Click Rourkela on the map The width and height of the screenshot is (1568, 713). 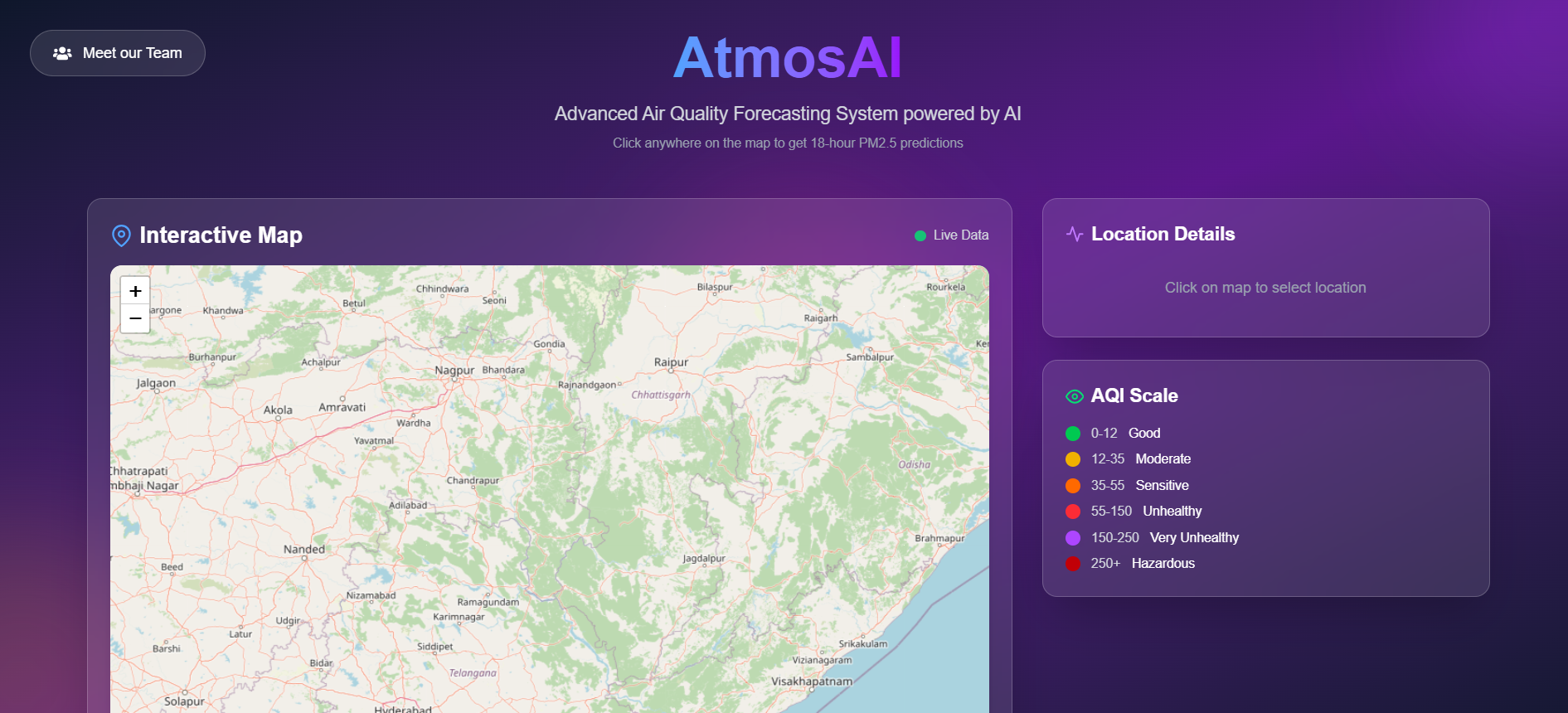tap(946, 287)
